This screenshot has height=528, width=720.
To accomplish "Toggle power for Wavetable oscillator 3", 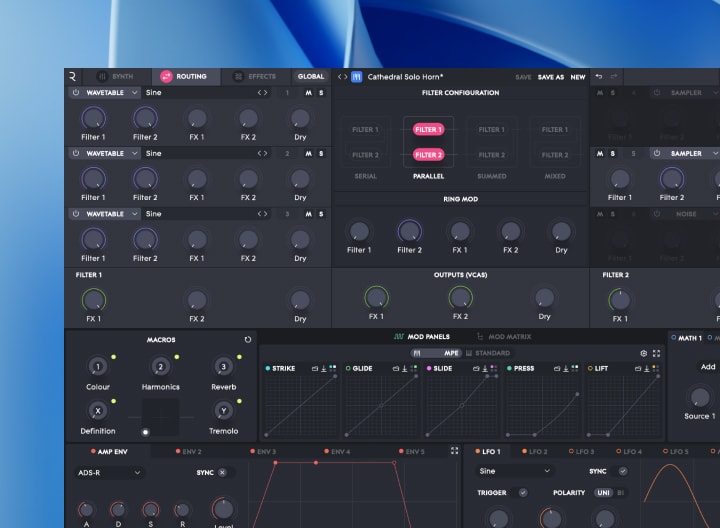I will click(76, 214).
